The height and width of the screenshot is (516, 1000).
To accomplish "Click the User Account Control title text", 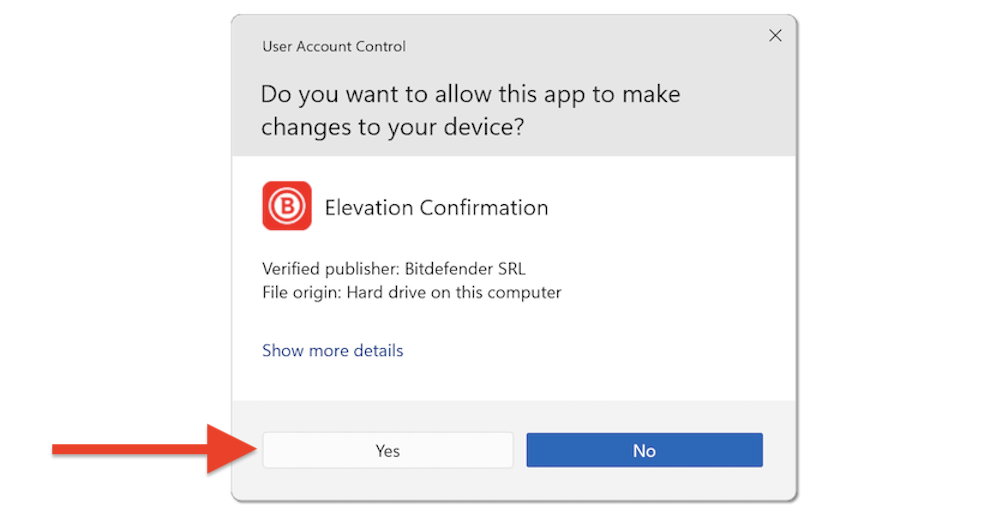I will click(334, 46).
